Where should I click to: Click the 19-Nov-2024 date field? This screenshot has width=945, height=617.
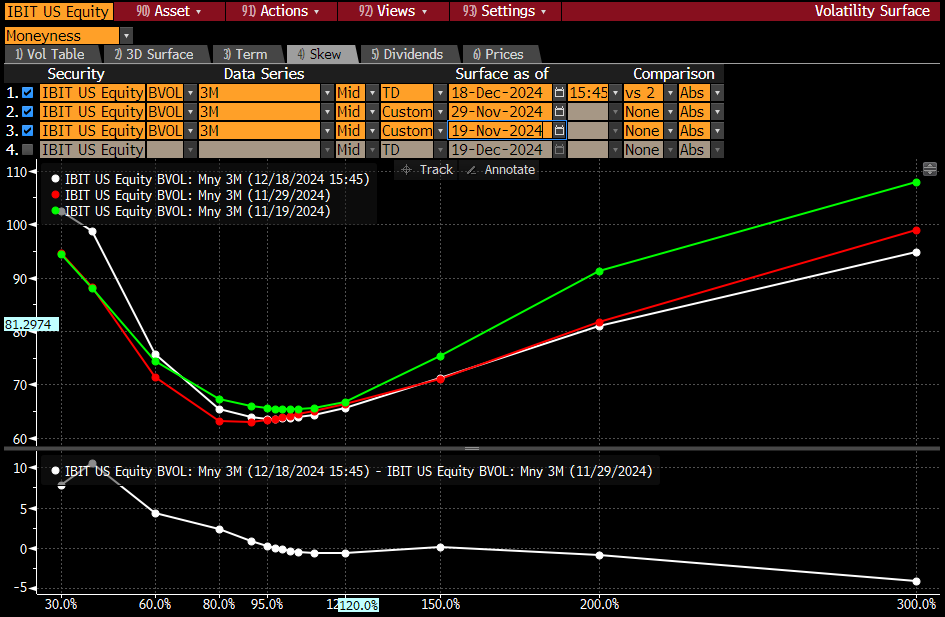pyautogui.click(x=500, y=130)
